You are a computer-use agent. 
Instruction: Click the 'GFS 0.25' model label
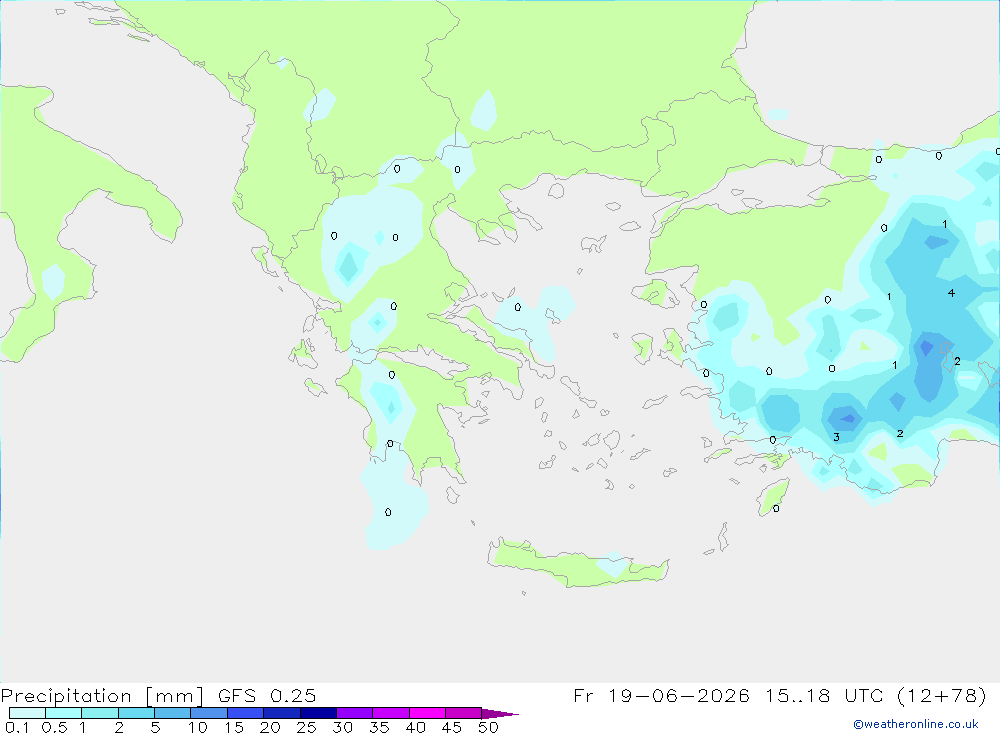click(267, 695)
